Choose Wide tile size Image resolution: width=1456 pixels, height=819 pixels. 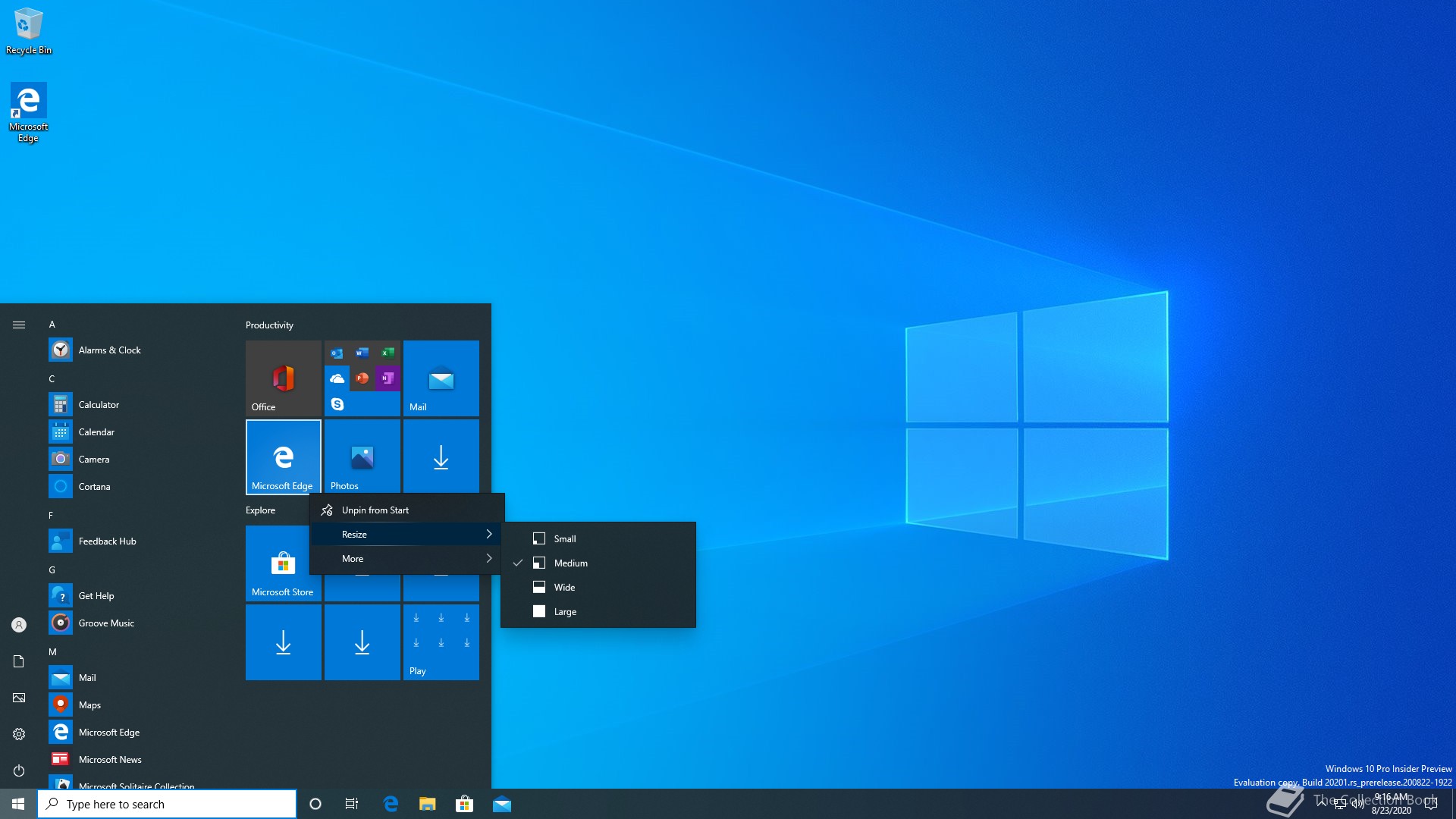click(x=598, y=587)
